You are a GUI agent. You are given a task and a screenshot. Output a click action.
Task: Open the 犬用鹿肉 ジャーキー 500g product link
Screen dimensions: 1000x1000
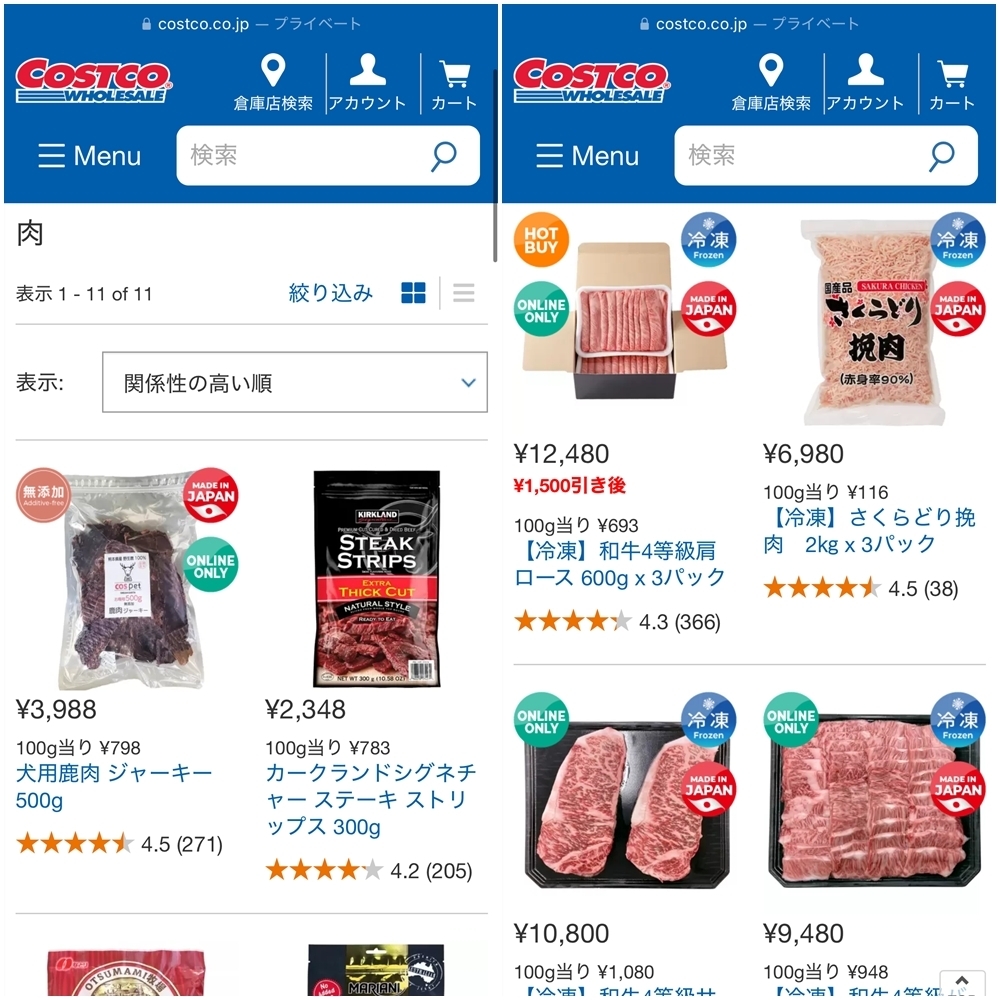114,786
